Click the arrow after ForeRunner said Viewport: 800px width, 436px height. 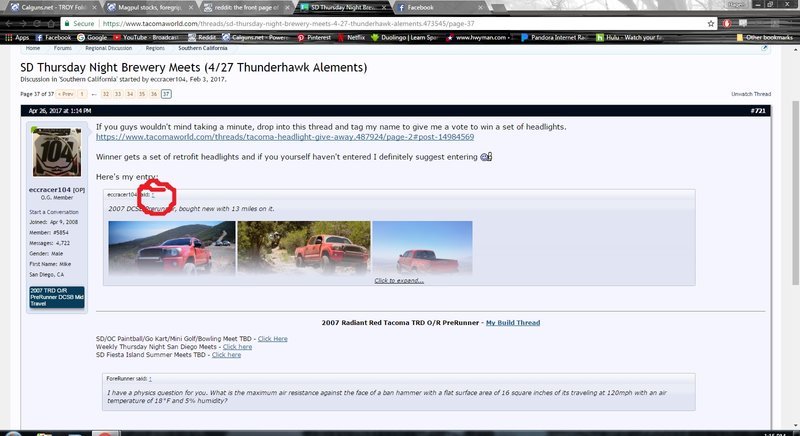150,379
